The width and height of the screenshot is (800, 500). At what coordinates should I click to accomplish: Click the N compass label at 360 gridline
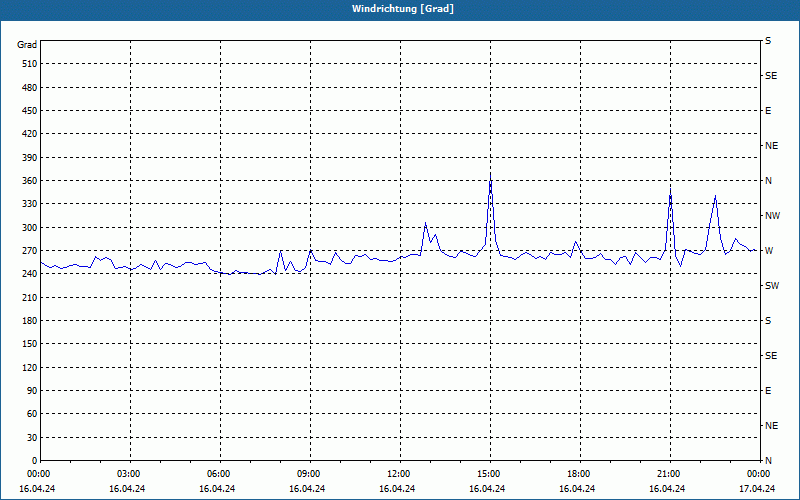click(x=768, y=181)
